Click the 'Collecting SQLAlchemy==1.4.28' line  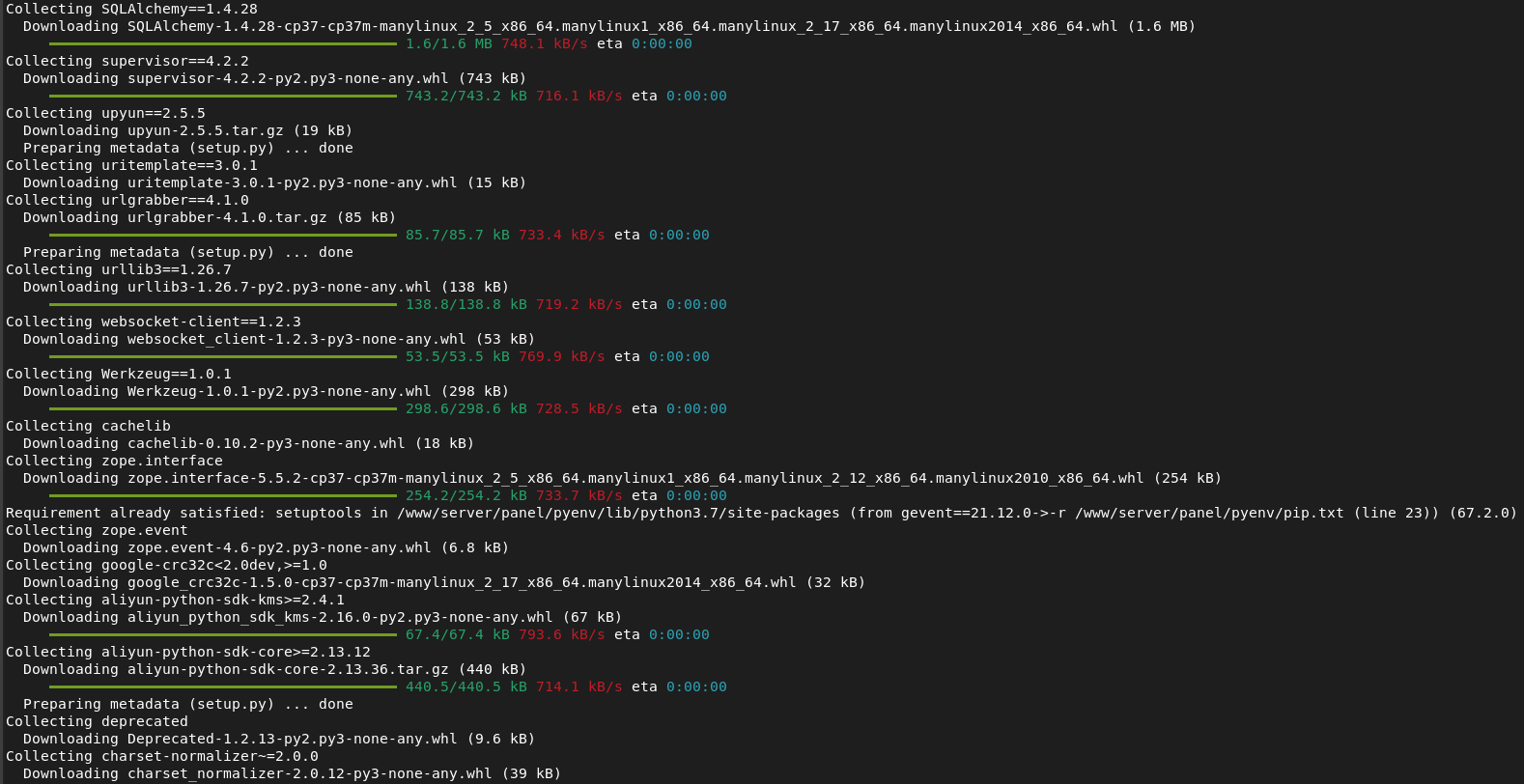click(131, 9)
